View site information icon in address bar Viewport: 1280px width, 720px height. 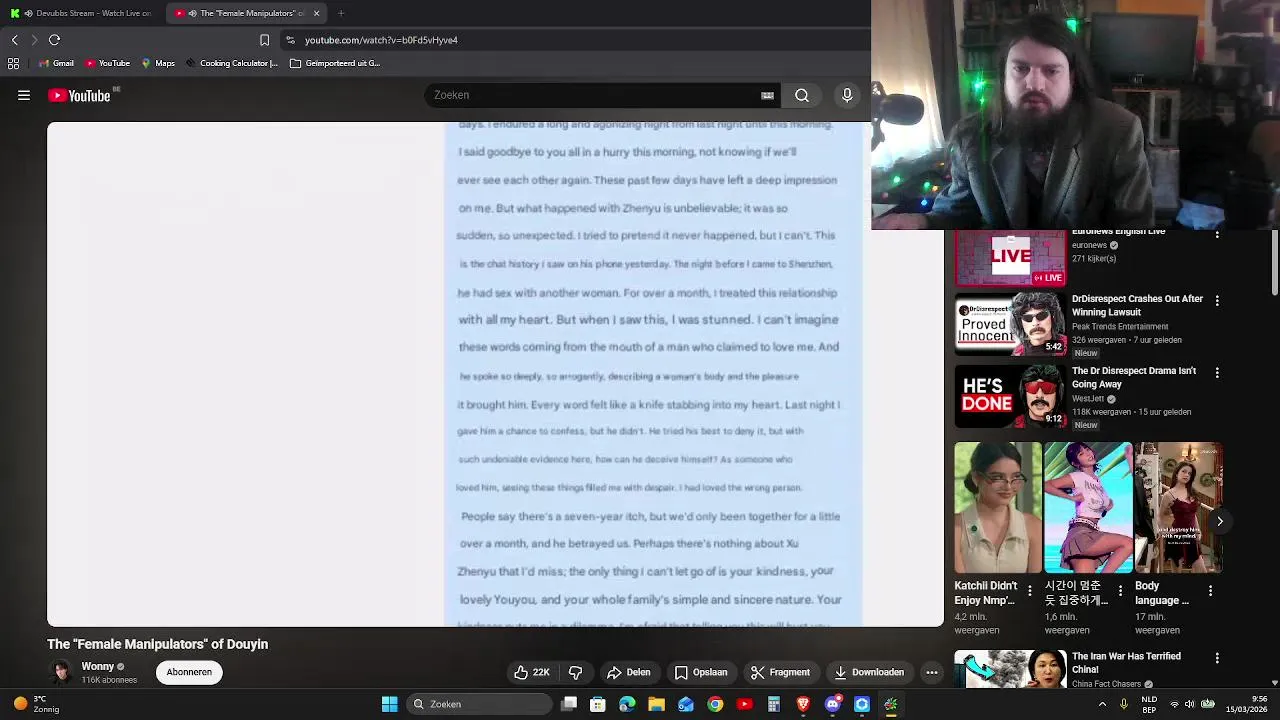click(290, 40)
